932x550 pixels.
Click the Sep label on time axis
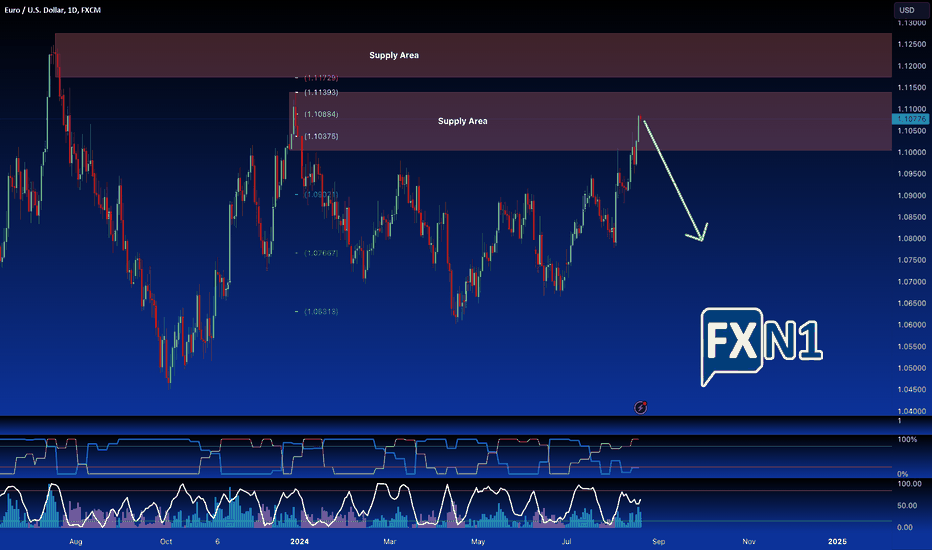(x=659, y=542)
